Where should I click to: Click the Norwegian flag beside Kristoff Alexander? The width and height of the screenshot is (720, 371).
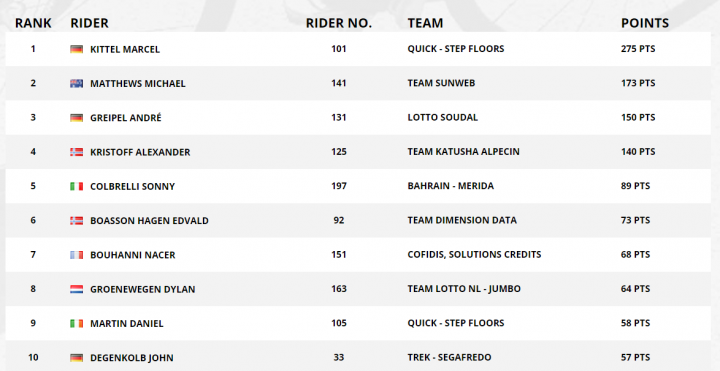click(76, 152)
